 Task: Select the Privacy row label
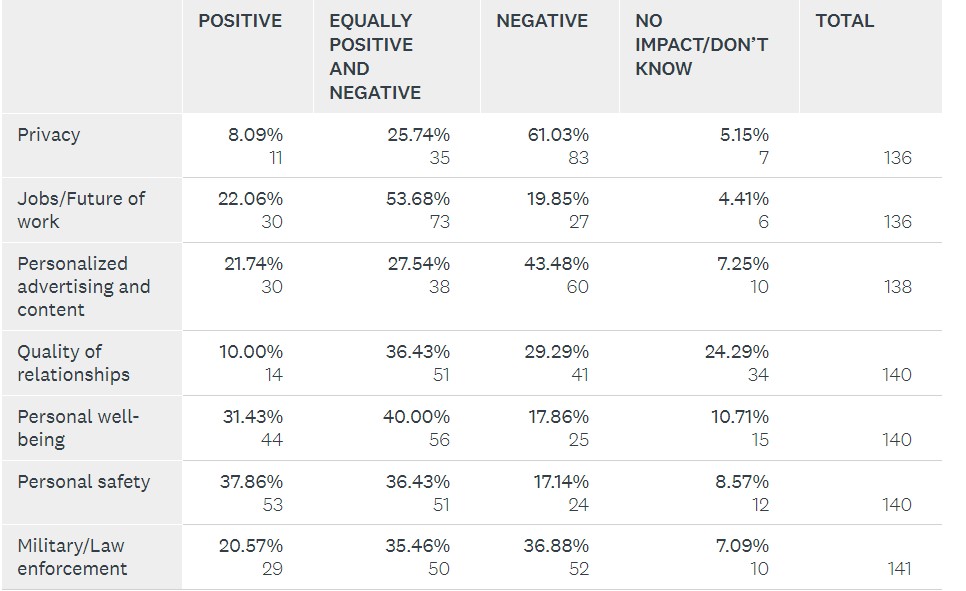coord(48,135)
